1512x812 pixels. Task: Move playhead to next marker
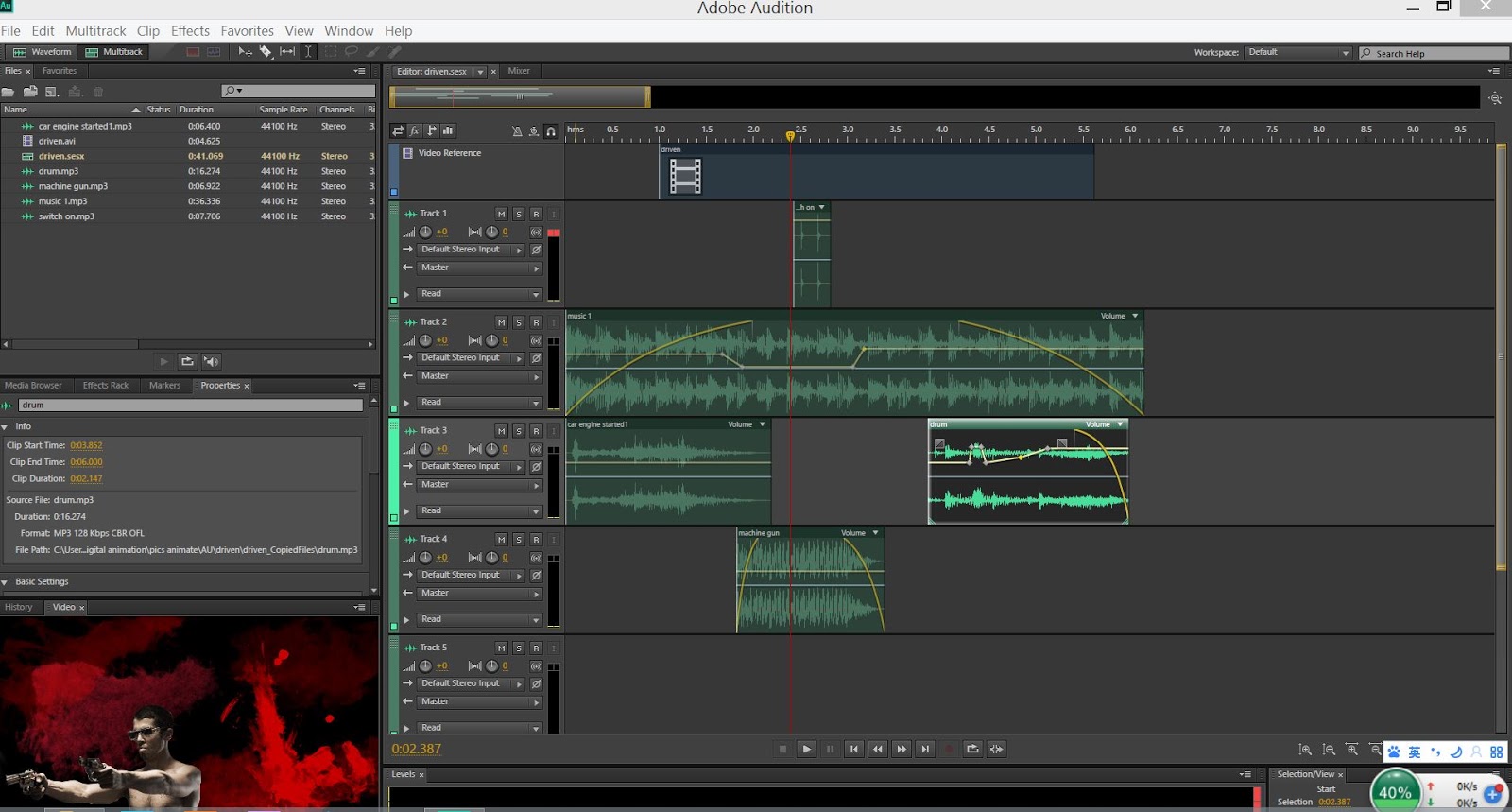tap(925, 749)
